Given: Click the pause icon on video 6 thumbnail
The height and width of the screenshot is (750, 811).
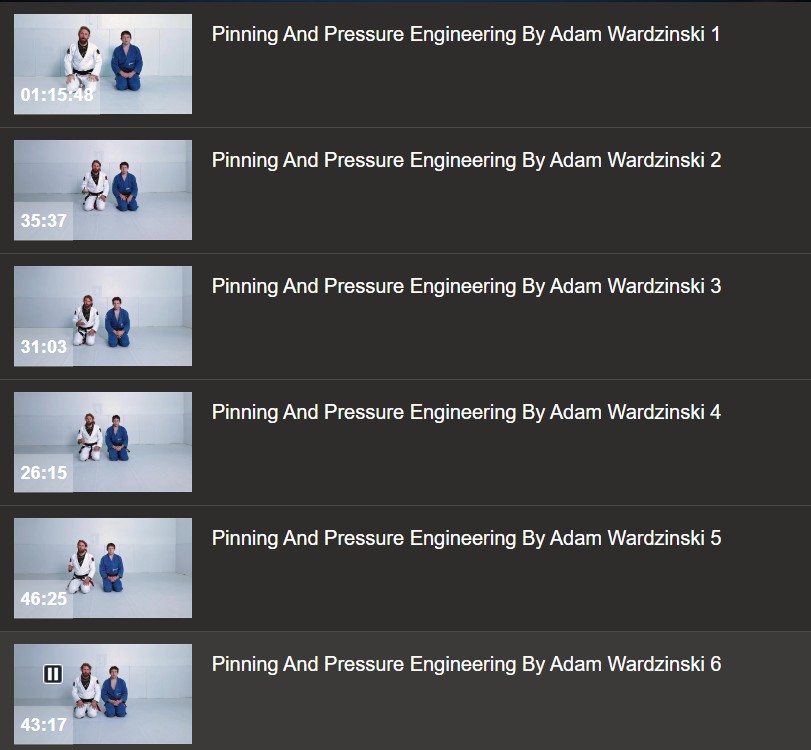Looking at the screenshot, I should tap(53, 674).
